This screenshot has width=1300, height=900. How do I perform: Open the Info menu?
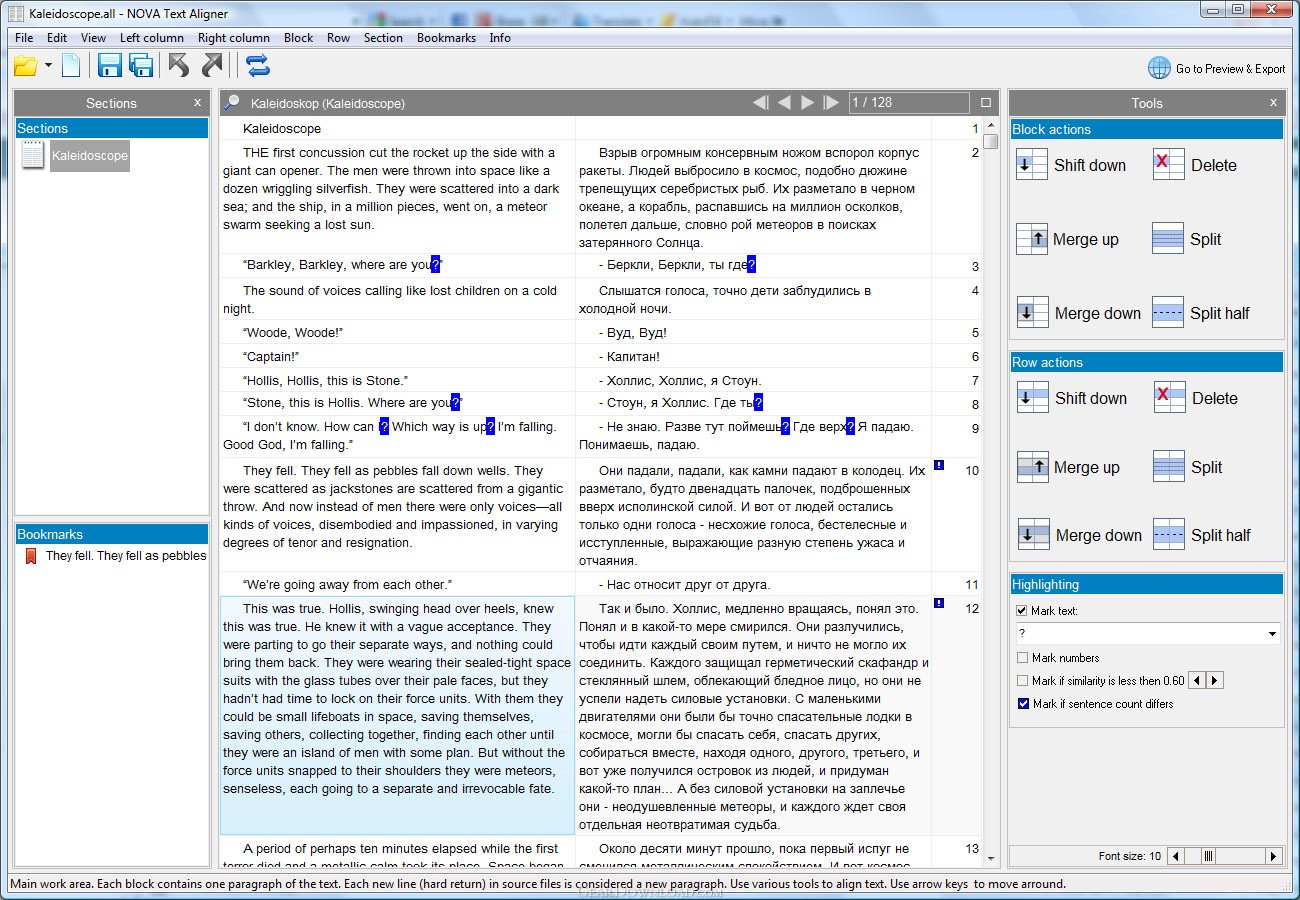click(x=500, y=38)
